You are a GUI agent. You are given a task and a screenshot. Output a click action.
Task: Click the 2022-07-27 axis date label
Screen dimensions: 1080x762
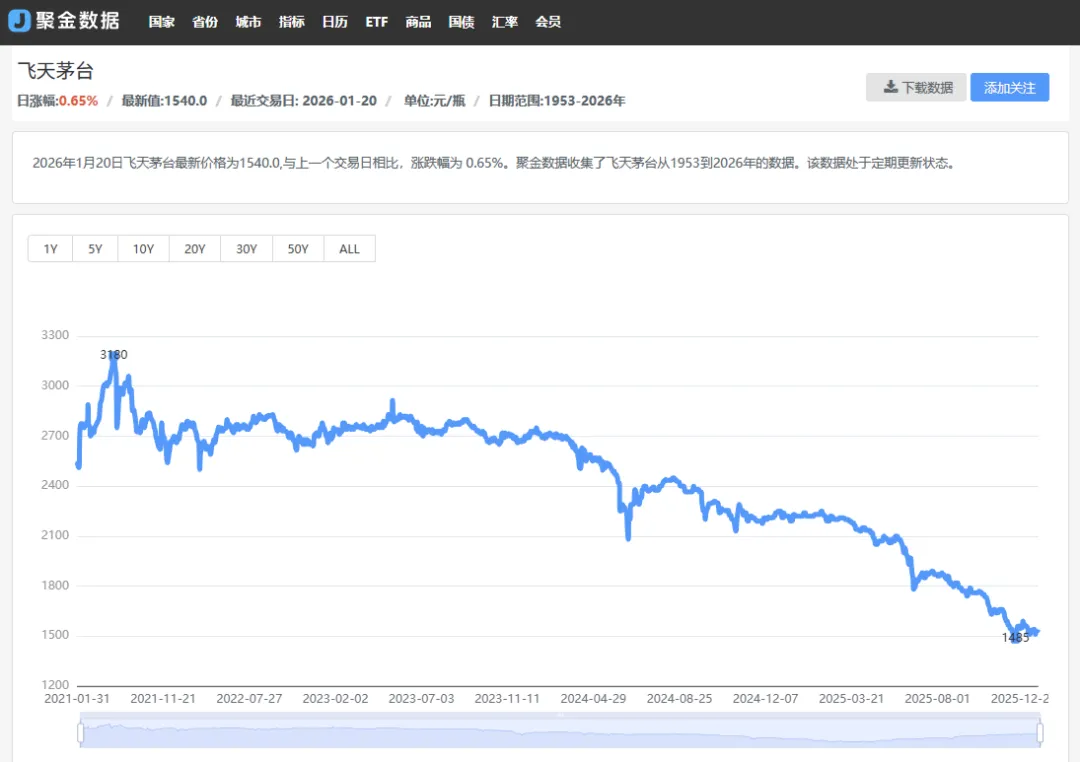tap(249, 699)
